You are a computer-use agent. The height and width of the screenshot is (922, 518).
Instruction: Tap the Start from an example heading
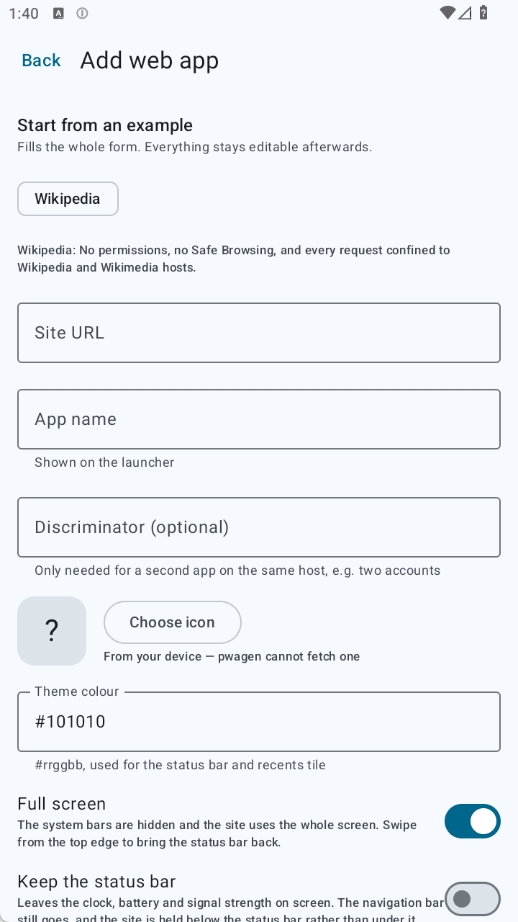tap(105, 125)
